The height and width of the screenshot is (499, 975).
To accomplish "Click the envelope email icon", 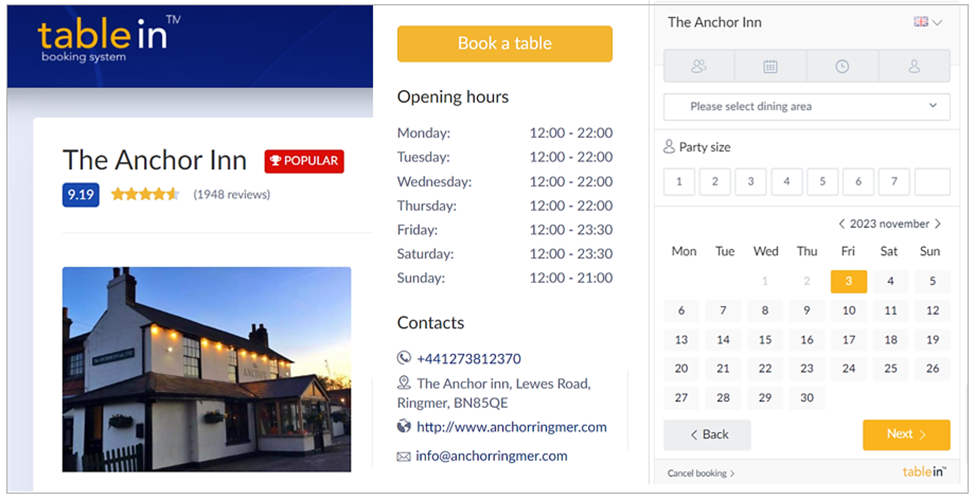I will click(x=404, y=456).
